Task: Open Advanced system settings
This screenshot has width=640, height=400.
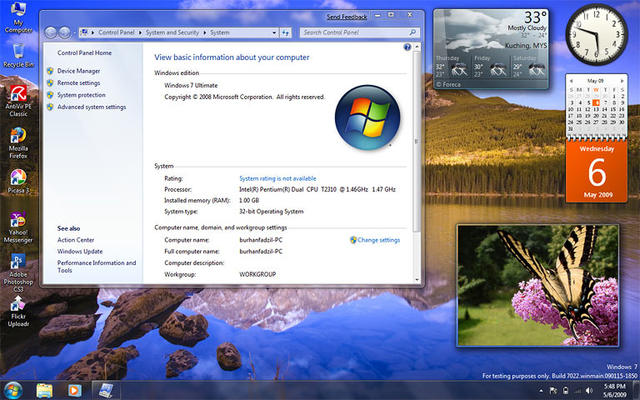Action: click(91, 107)
